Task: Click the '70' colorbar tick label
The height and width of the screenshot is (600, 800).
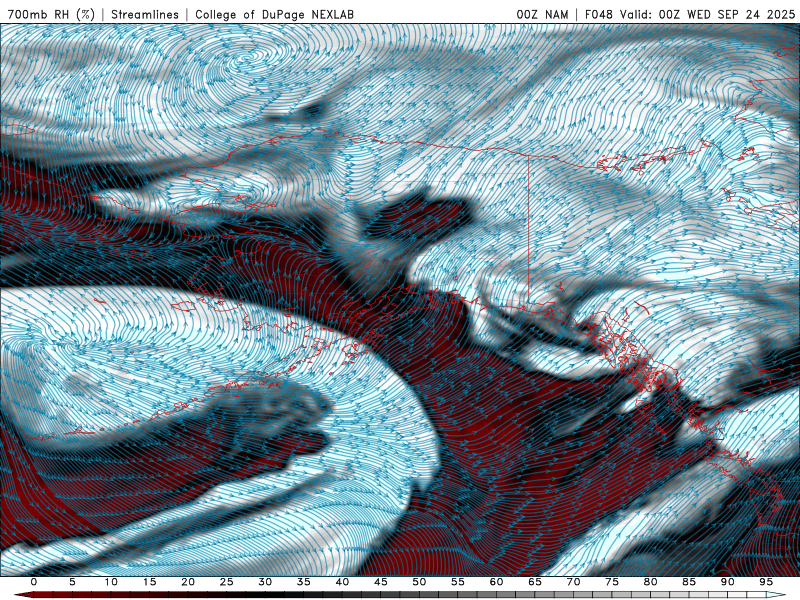Action: point(573,582)
